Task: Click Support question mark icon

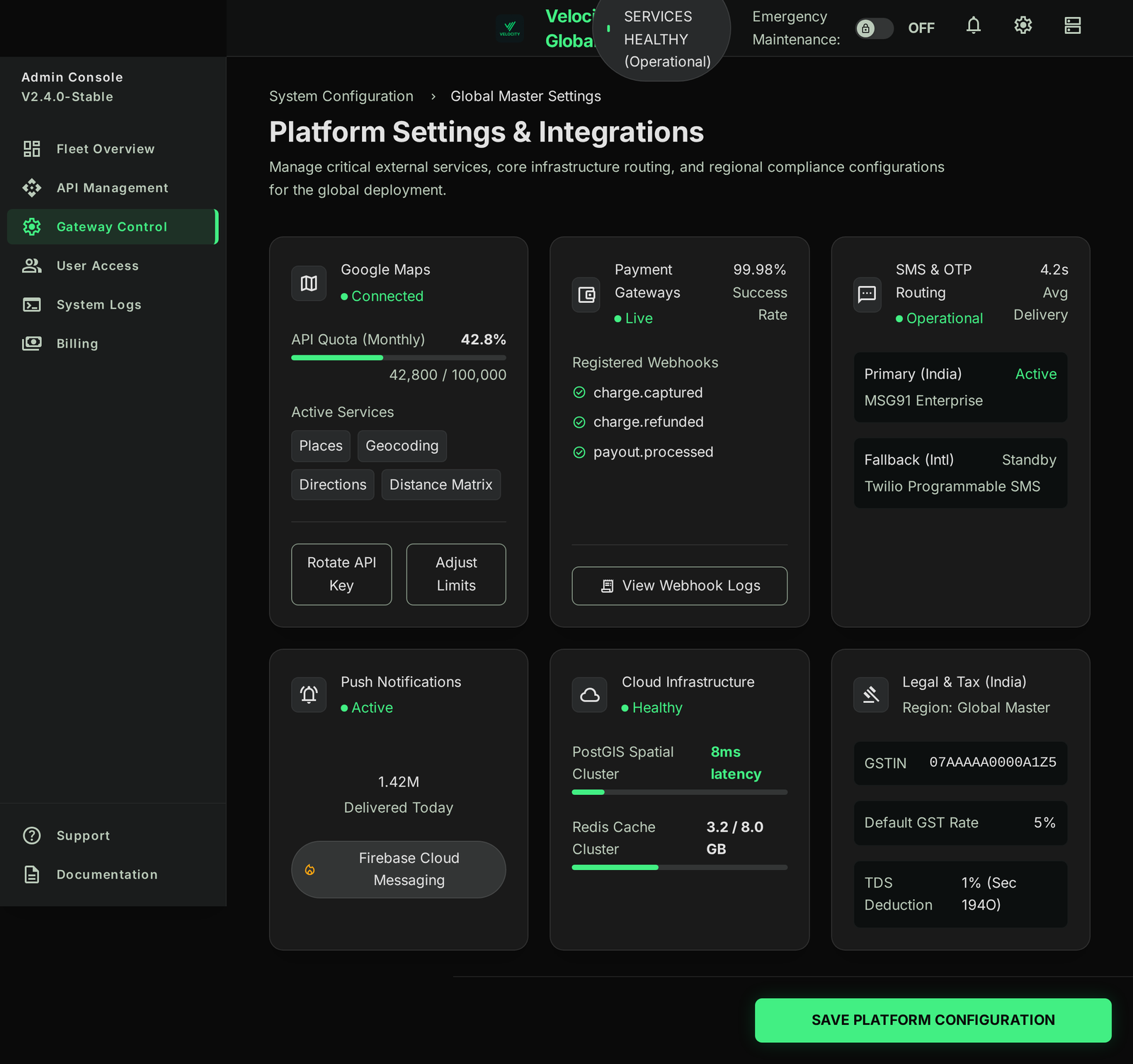Action: click(32, 835)
